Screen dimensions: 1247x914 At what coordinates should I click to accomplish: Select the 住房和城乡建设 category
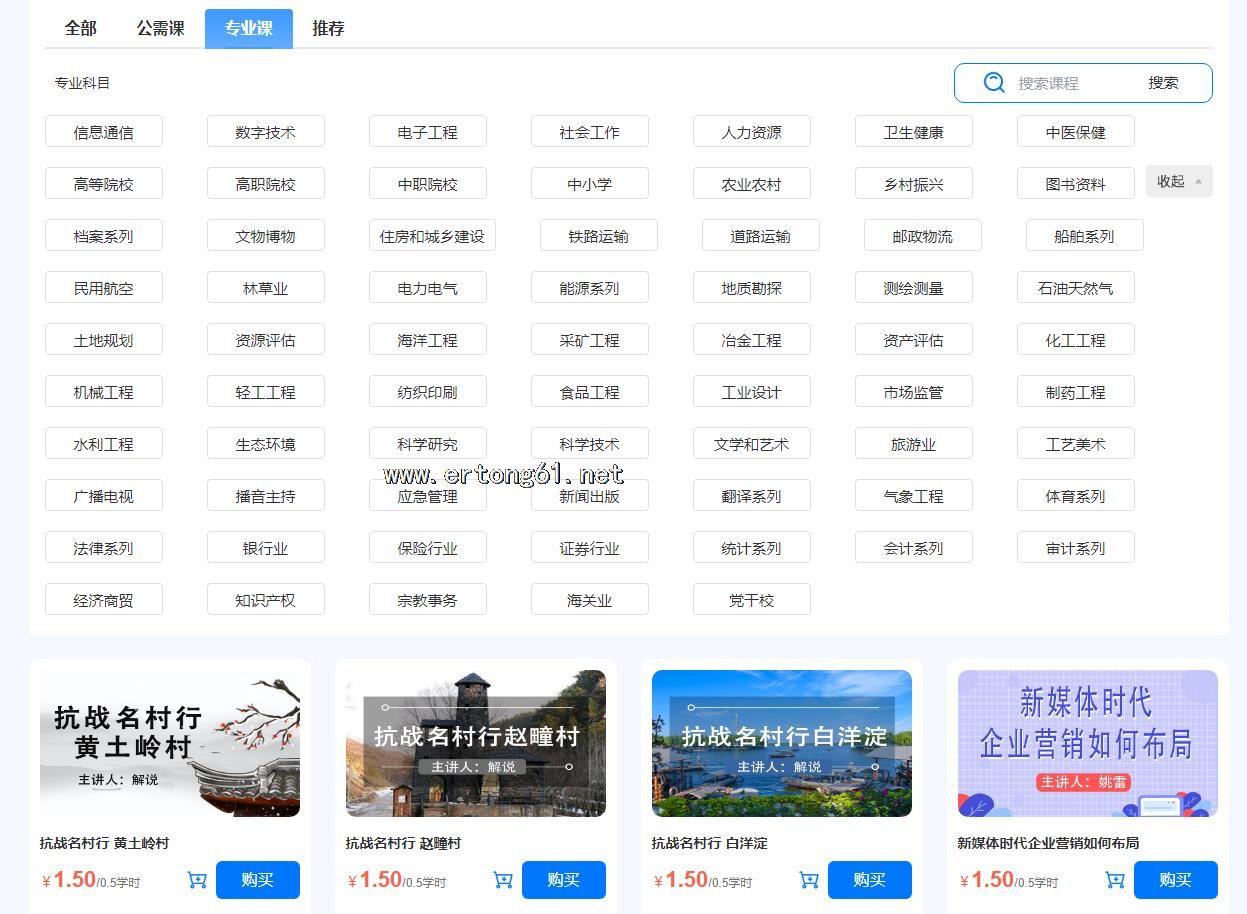[x=432, y=236]
